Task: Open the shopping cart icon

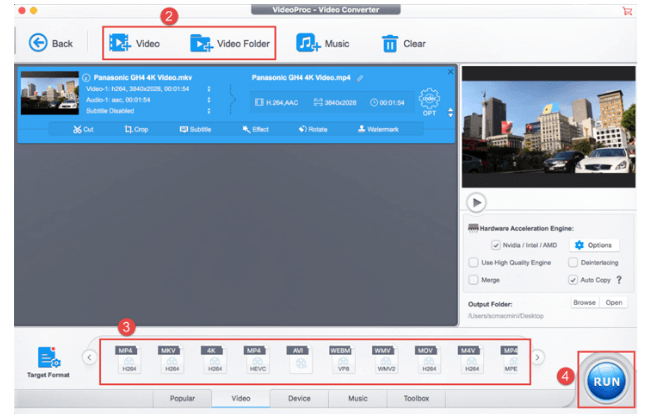Action: 627,11
